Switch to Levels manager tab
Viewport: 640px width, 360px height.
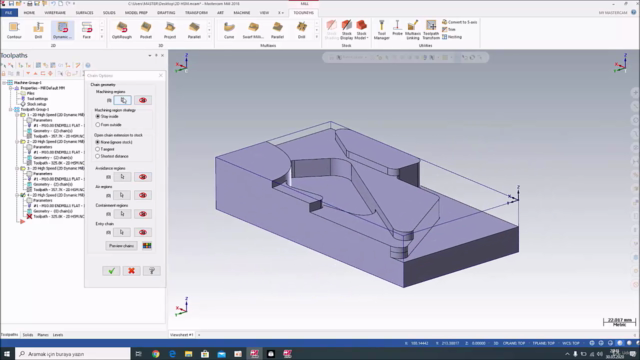58,335
